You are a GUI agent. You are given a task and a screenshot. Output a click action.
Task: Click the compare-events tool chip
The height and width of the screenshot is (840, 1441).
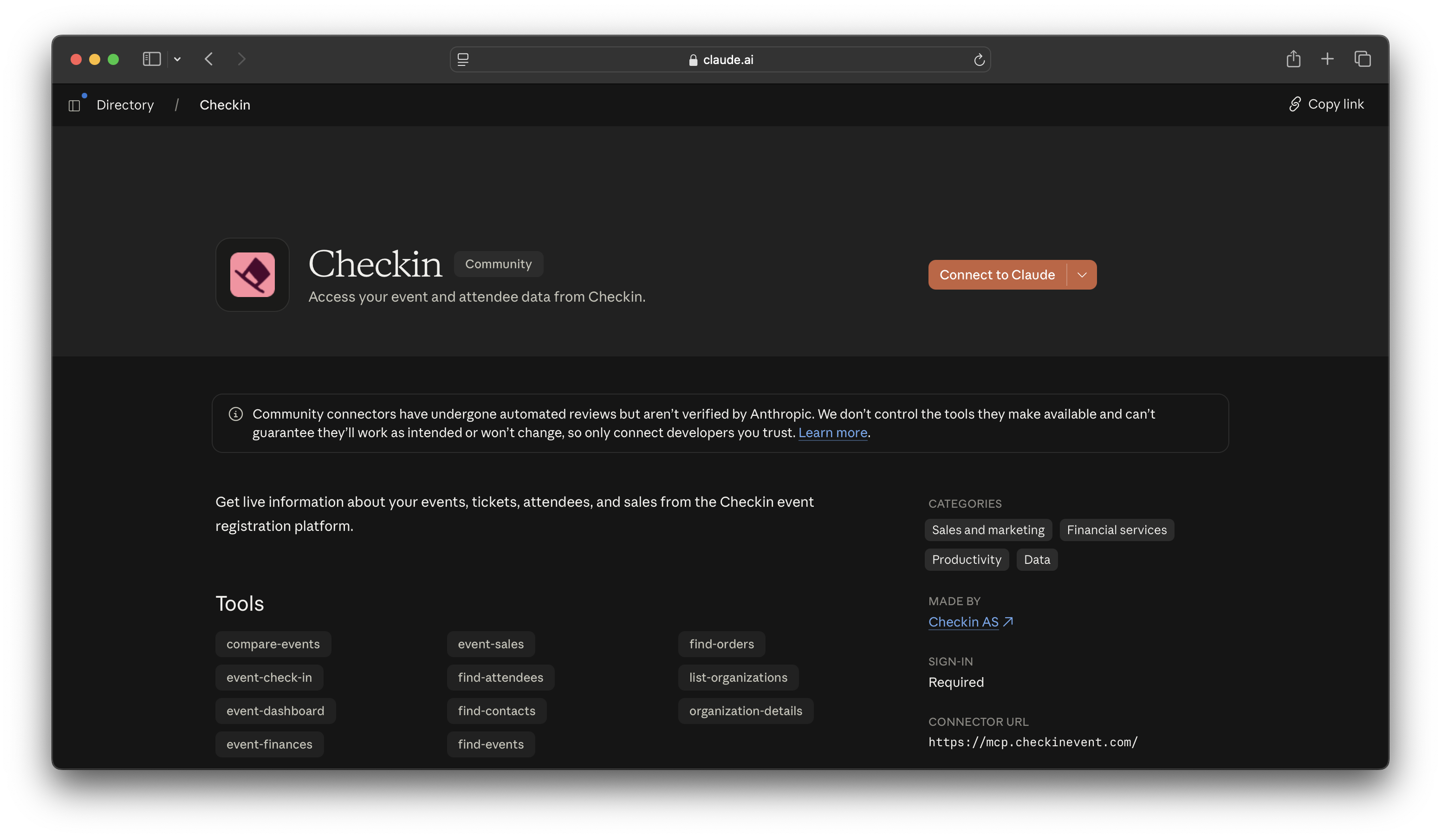tap(273, 645)
